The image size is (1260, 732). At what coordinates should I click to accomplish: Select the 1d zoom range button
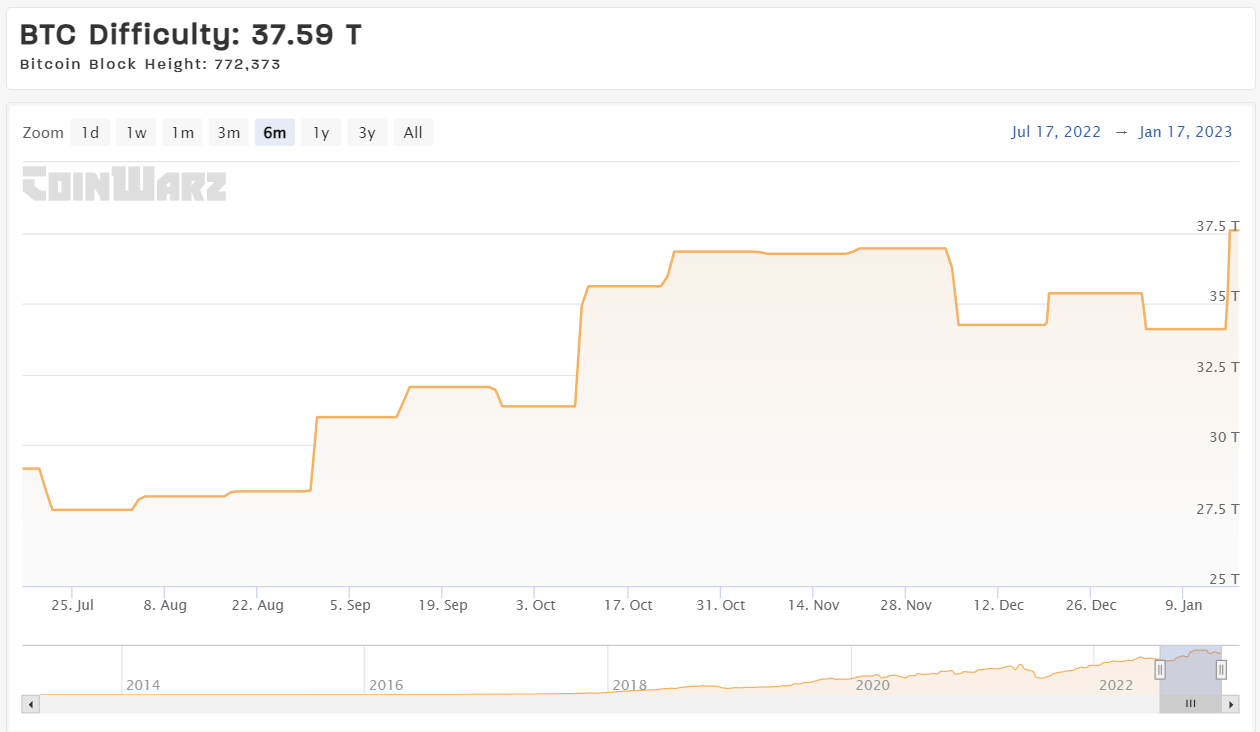point(90,132)
